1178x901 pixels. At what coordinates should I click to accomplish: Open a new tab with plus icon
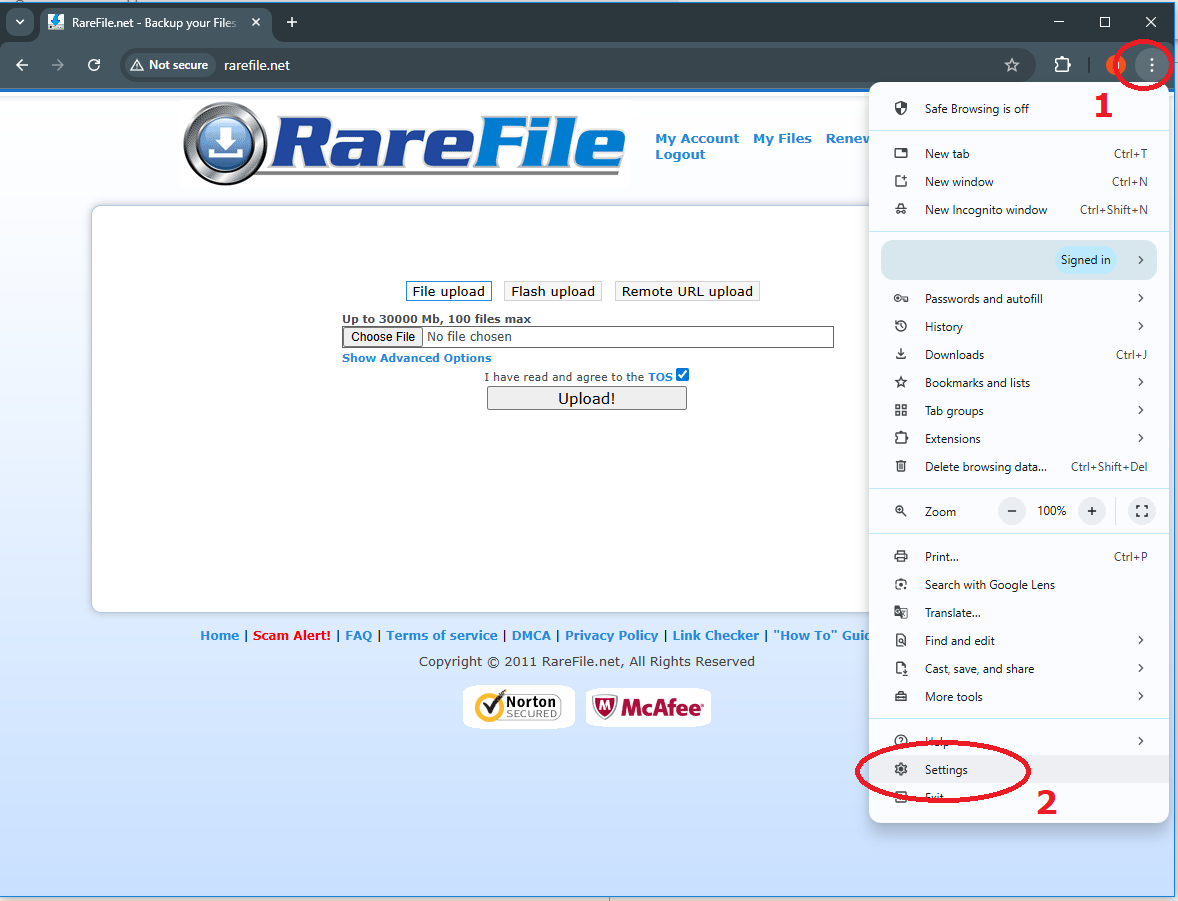coord(292,22)
